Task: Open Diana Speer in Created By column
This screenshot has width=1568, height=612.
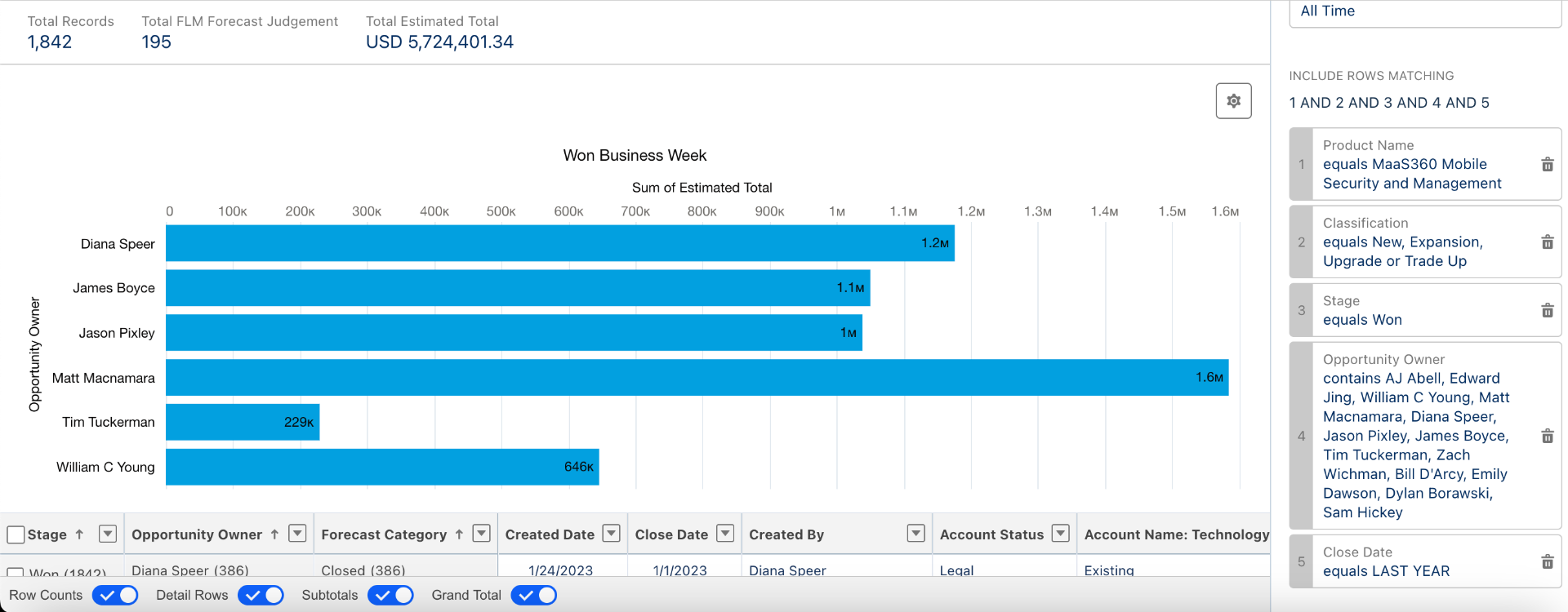Action: pos(787,570)
